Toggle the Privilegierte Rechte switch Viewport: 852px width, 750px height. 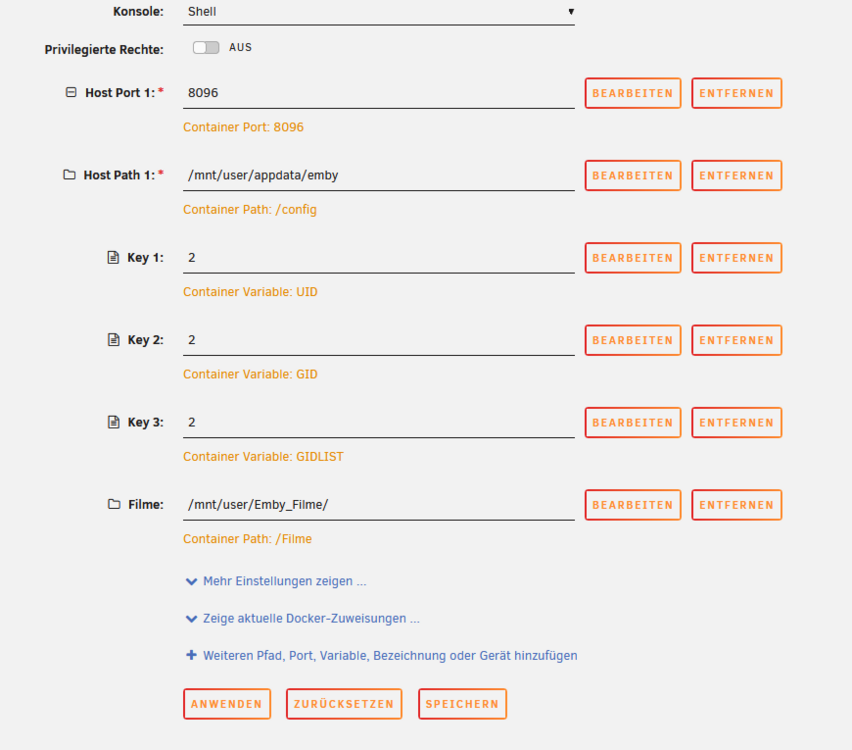[x=206, y=47]
